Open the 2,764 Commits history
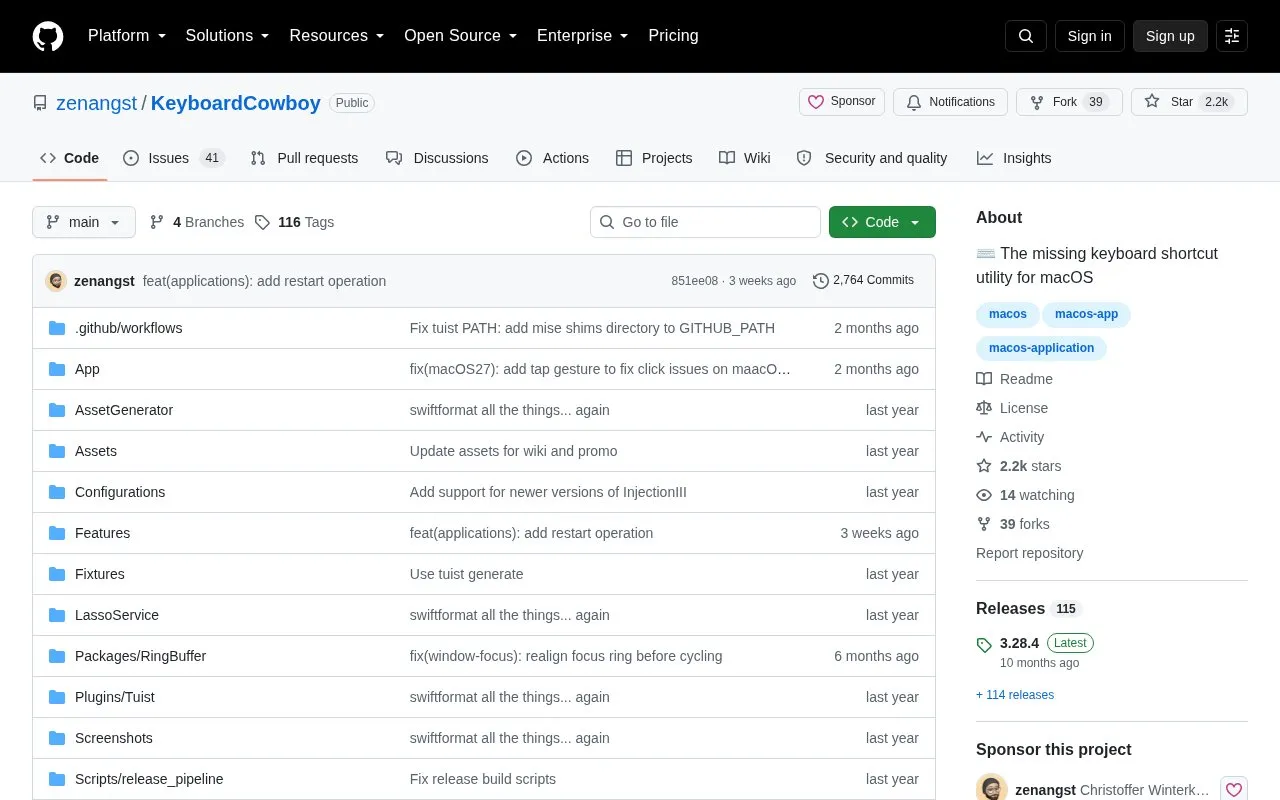The width and height of the screenshot is (1280, 800). 863,281
